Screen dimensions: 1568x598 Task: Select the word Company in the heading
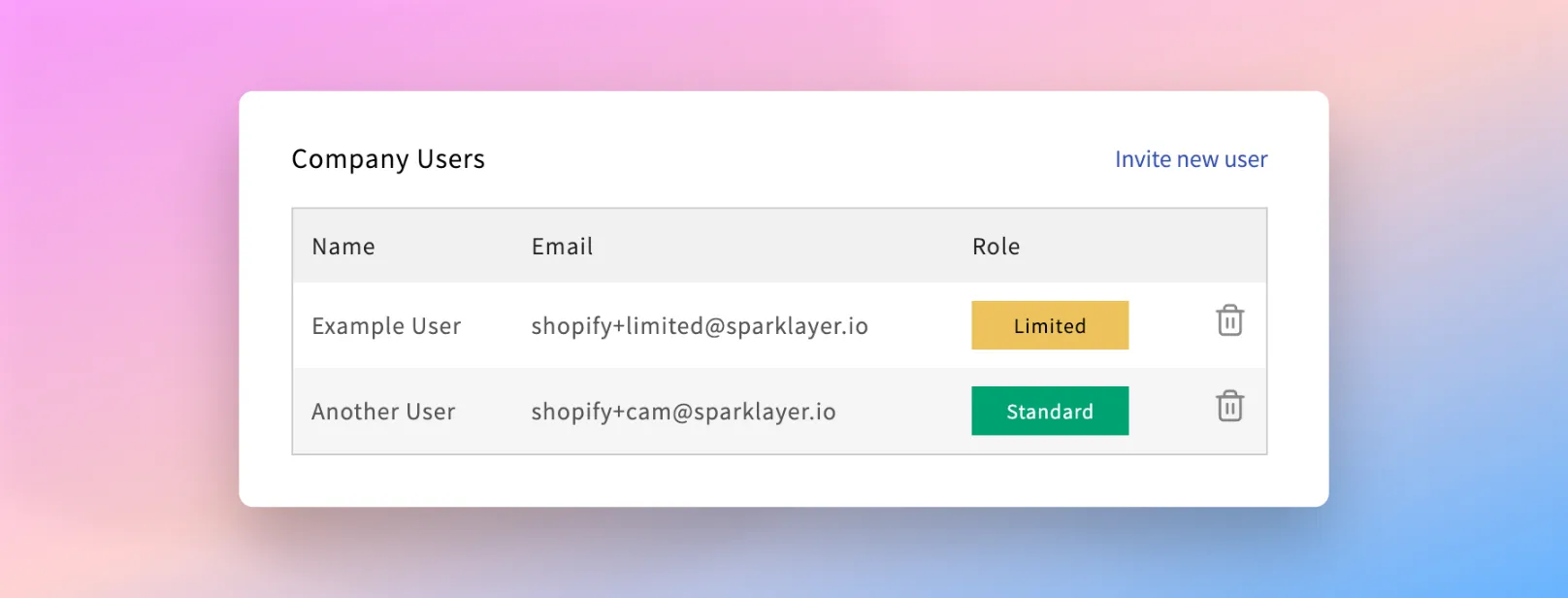click(x=350, y=159)
